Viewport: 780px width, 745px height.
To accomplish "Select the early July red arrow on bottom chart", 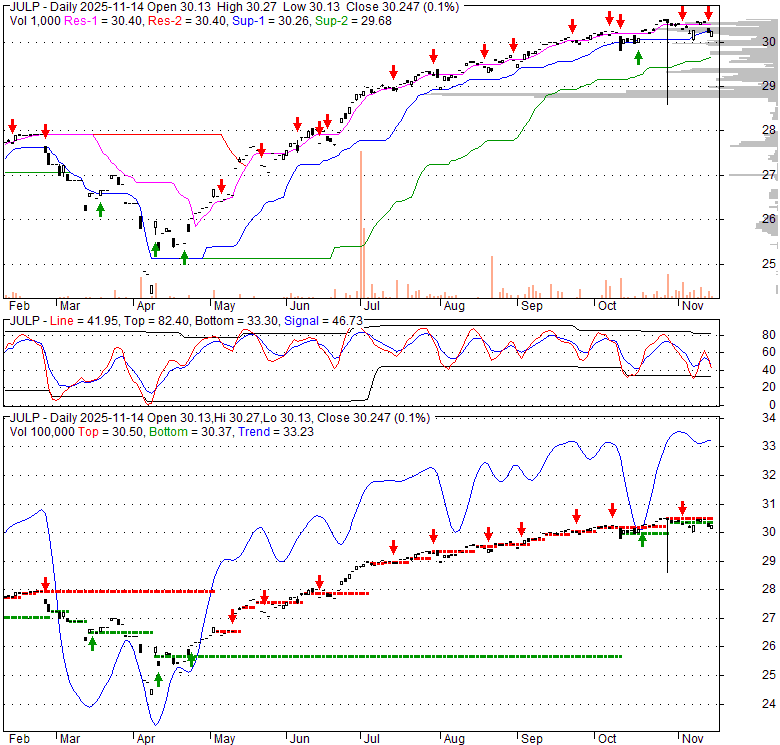I will 394,547.
